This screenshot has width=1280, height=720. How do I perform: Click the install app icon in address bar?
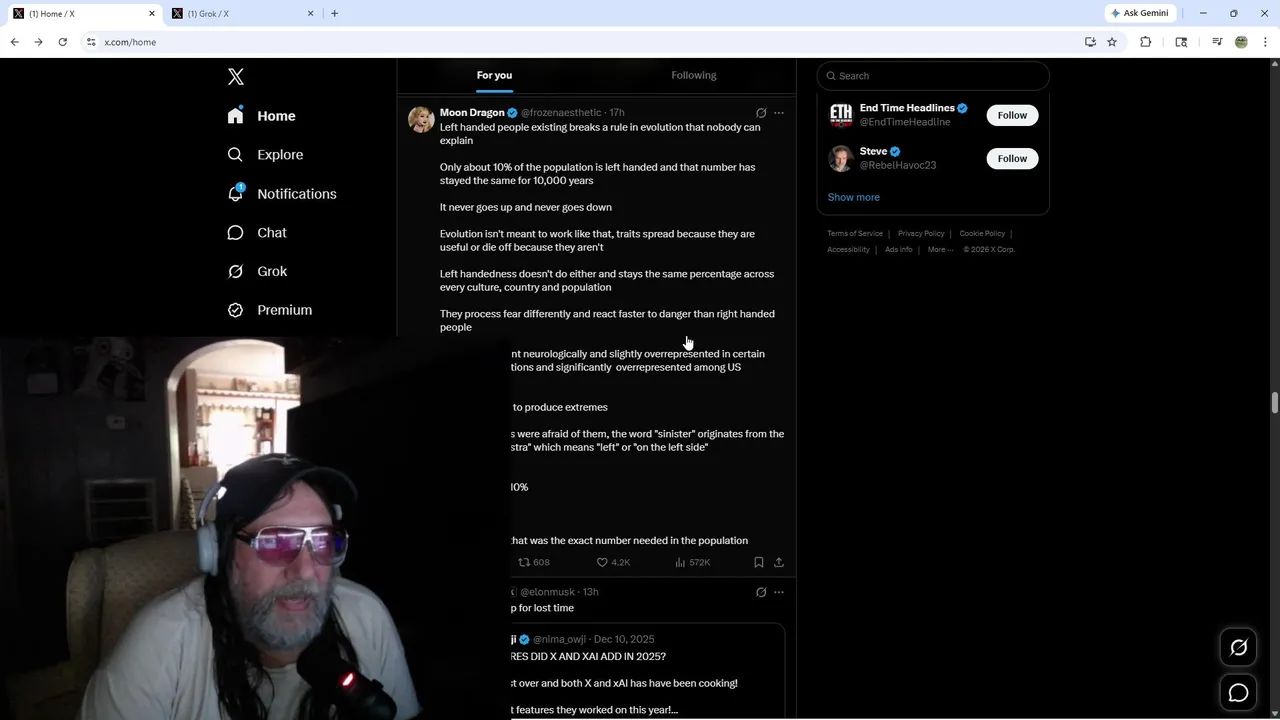click(1090, 42)
